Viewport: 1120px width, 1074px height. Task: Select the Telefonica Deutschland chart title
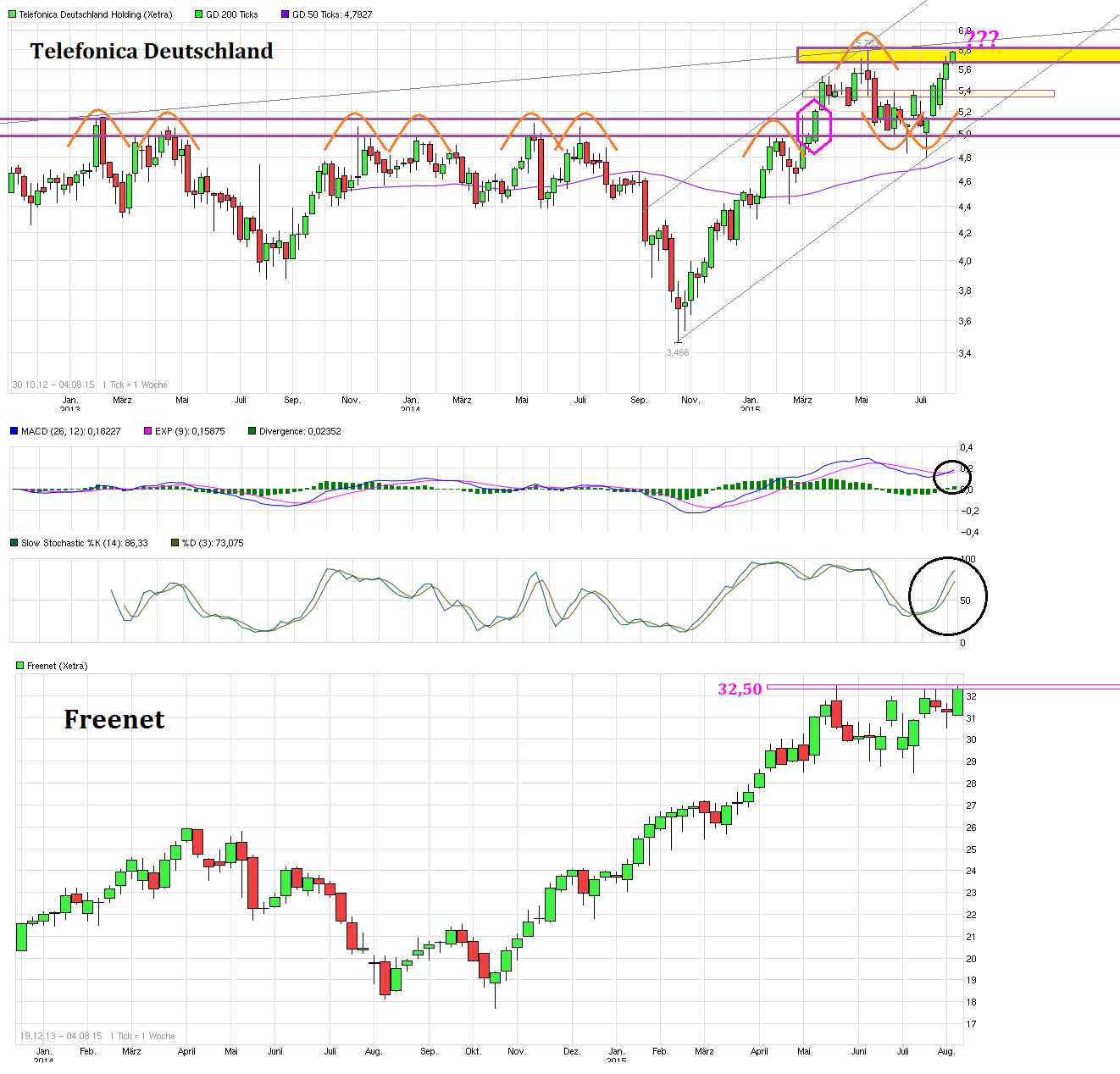click(x=151, y=52)
